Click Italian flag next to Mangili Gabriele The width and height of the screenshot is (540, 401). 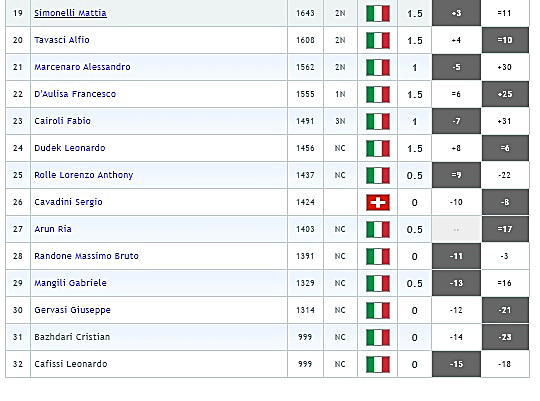(x=378, y=283)
